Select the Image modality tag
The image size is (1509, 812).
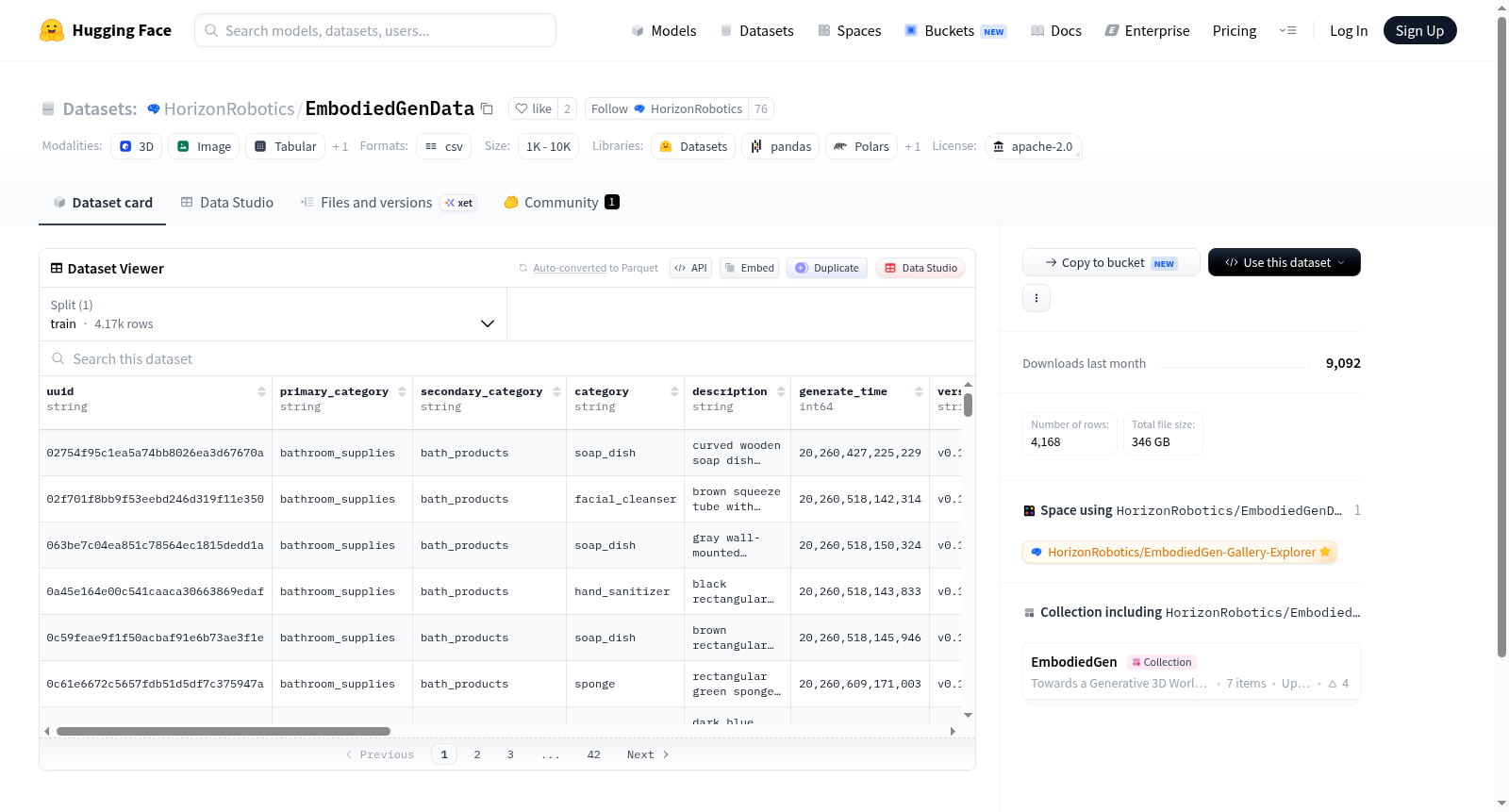click(204, 146)
